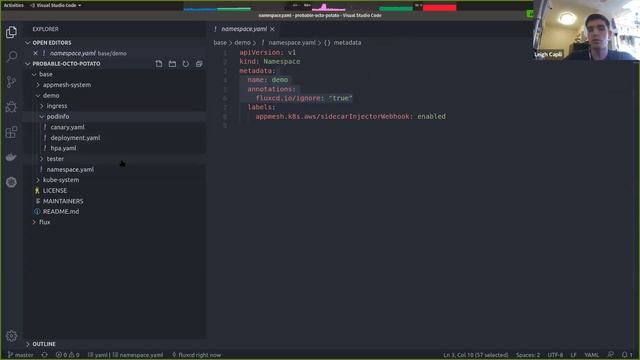This screenshot has height=360, width=640.
Task: Open the LICENSE file
Action: (55, 191)
